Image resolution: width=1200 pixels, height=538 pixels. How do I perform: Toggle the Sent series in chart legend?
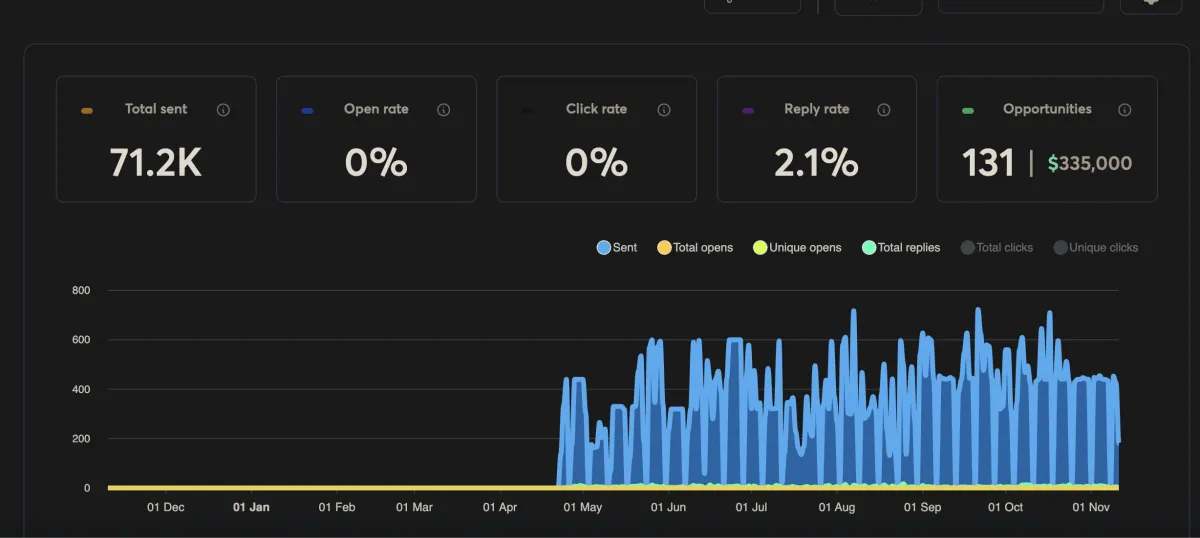[x=617, y=247]
